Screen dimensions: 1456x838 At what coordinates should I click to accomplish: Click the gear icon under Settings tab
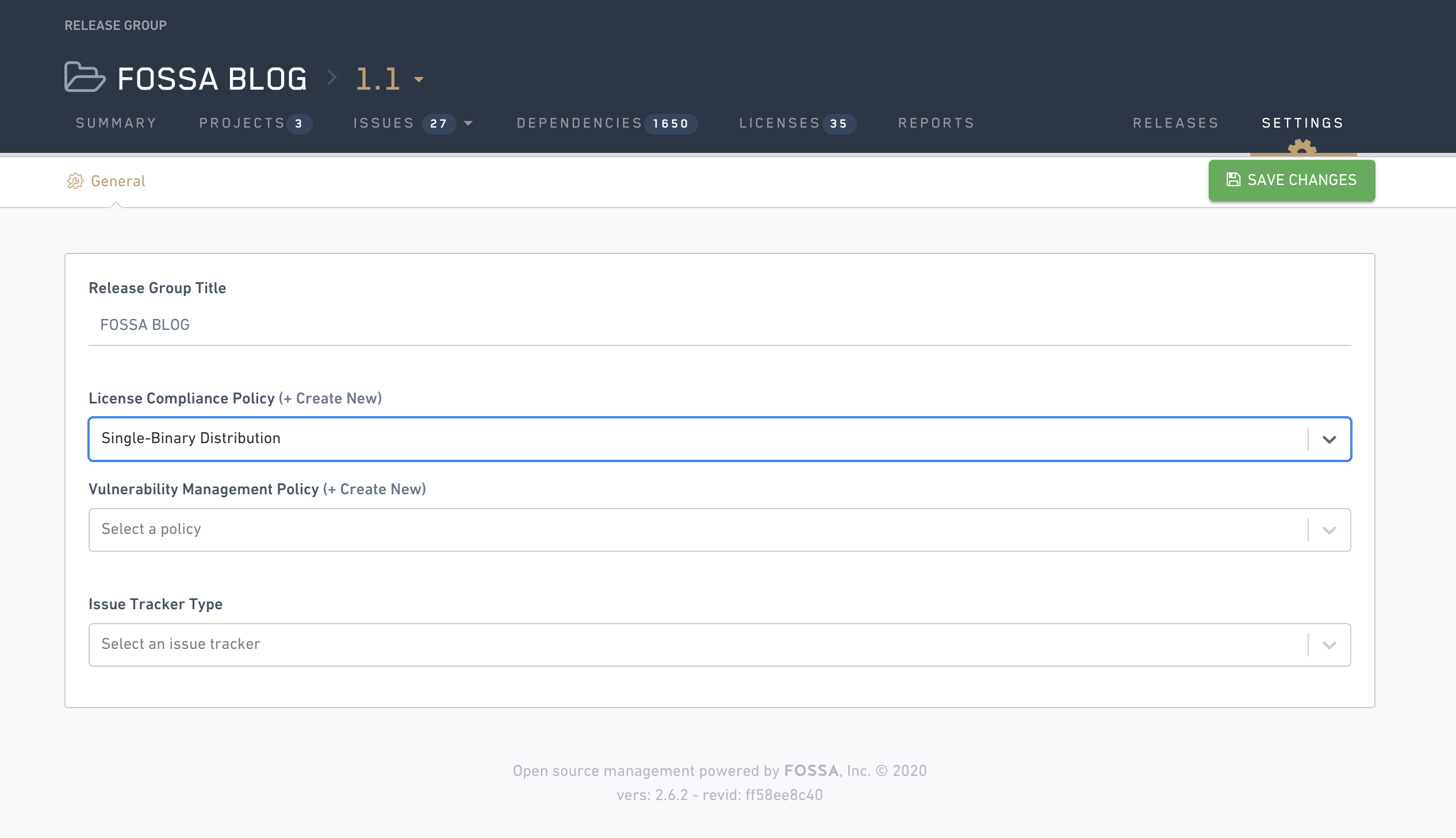1302,147
